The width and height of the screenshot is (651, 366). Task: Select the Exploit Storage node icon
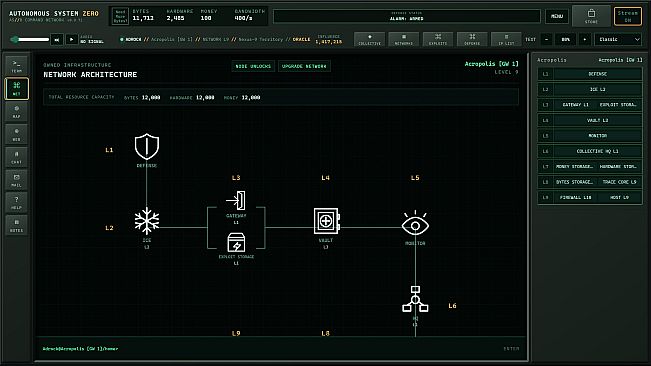pos(236,242)
